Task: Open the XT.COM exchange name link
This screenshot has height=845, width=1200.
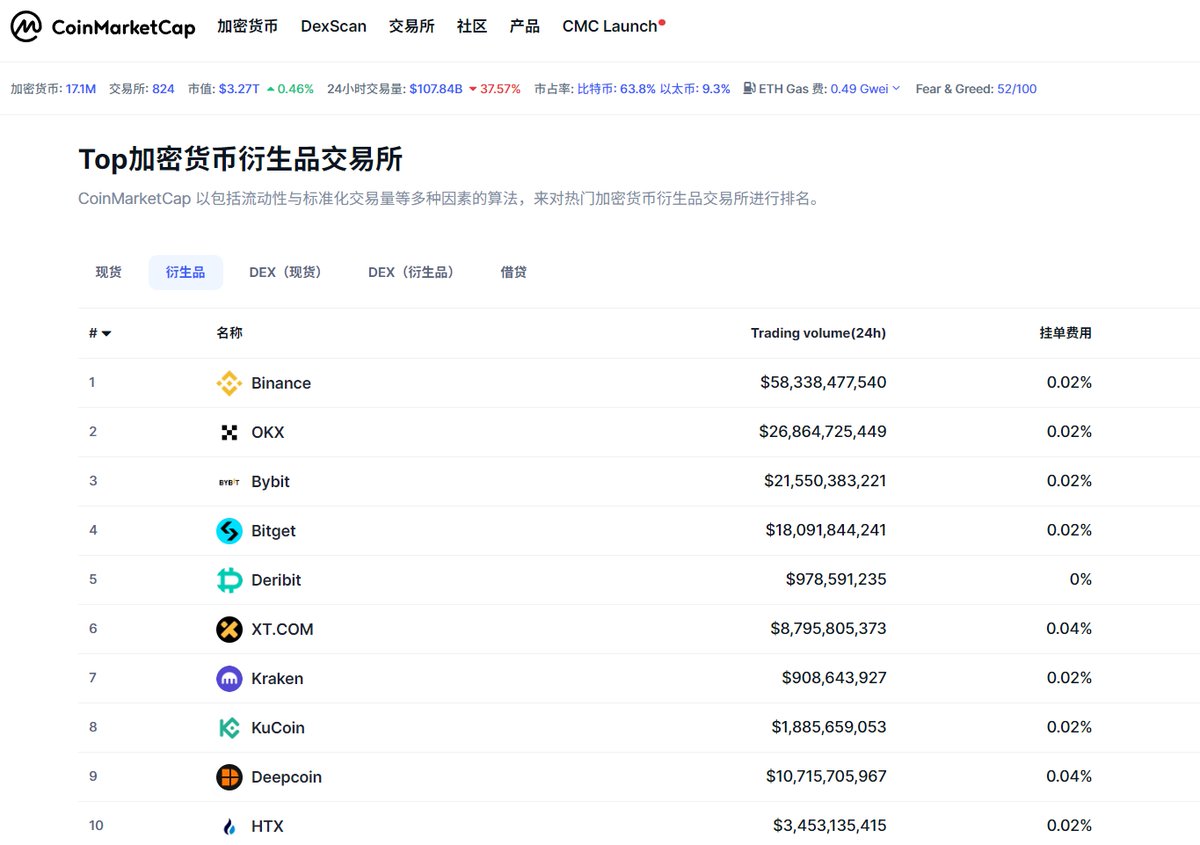Action: click(x=282, y=629)
